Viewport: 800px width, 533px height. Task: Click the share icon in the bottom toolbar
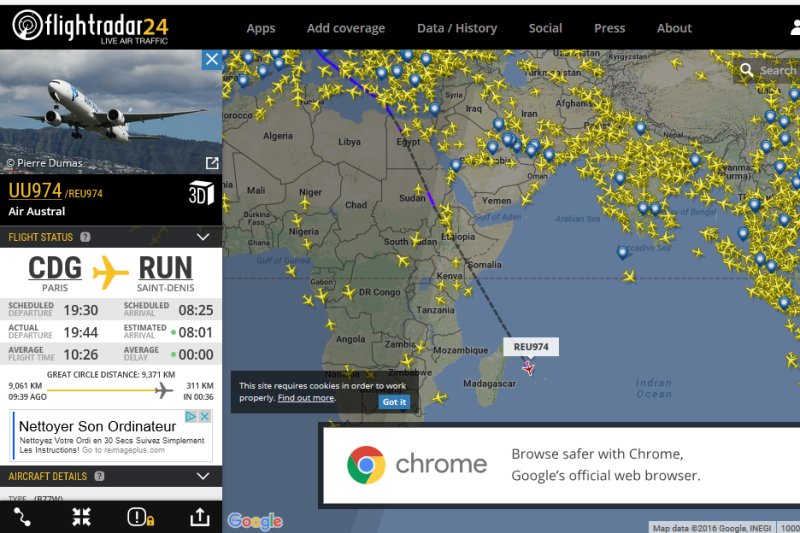199,516
